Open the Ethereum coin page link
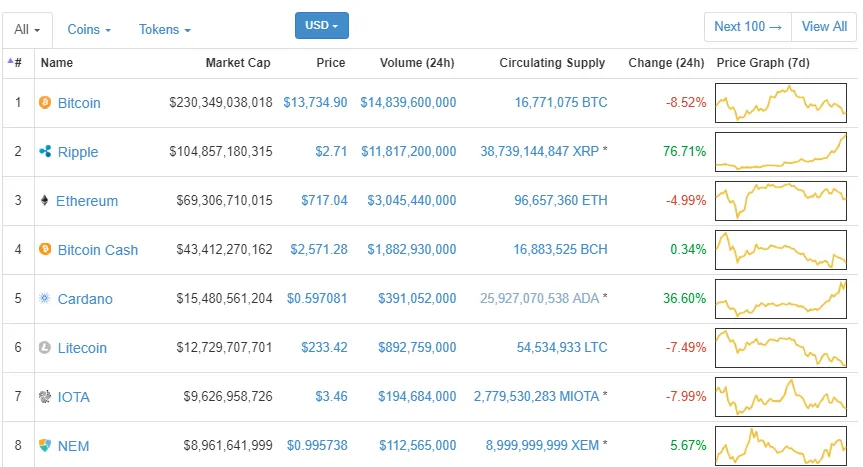This screenshot has width=863, height=467. coord(87,201)
